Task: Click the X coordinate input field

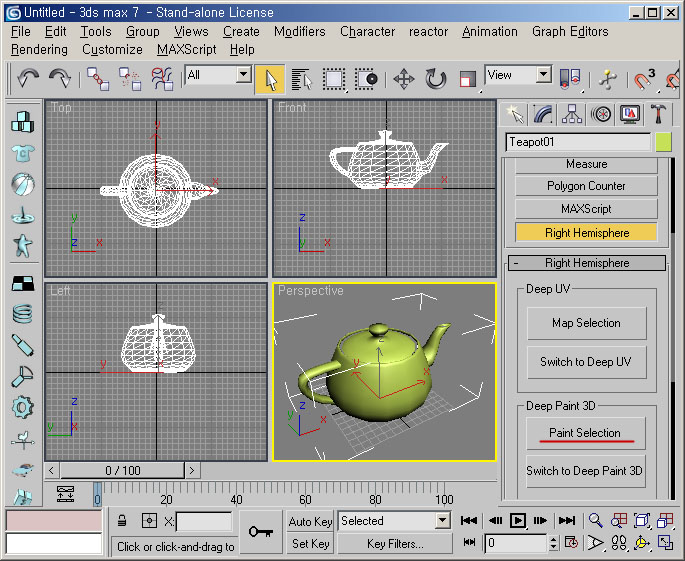Action: (204, 521)
